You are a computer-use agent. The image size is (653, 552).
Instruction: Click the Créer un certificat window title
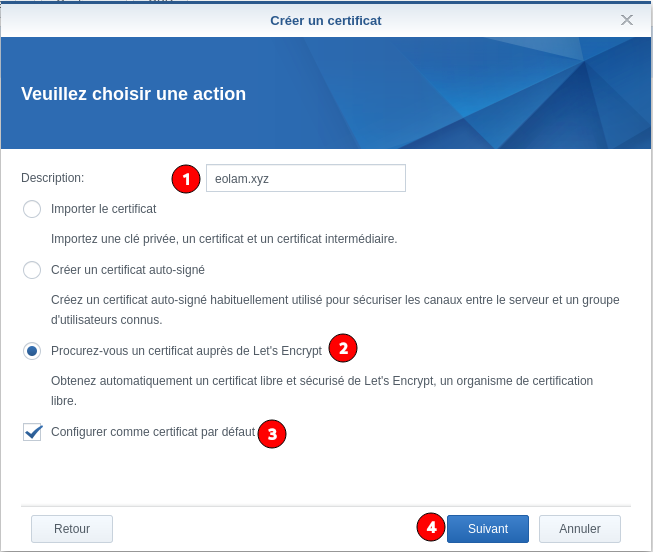pyautogui.click(x=325, y=20)
